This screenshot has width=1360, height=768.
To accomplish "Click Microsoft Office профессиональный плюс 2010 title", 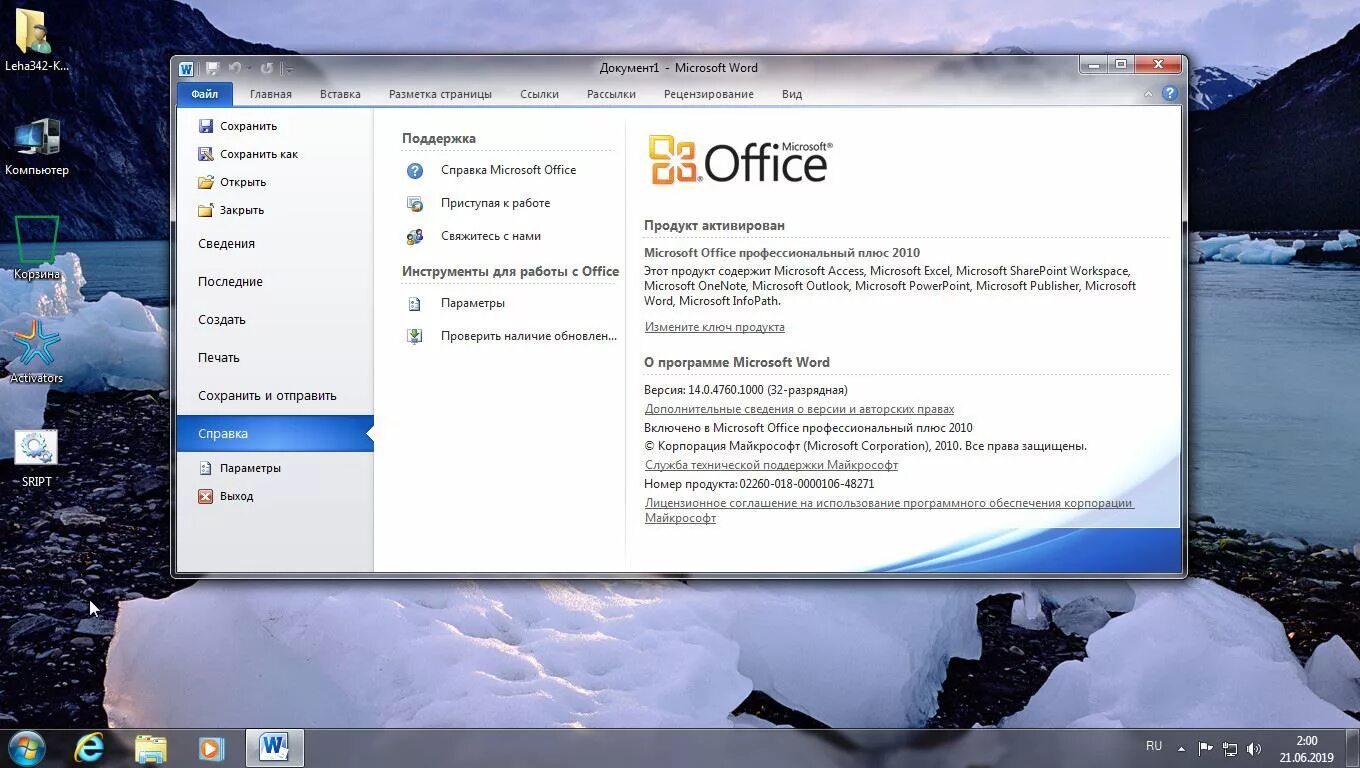I will tap(782, 253).
